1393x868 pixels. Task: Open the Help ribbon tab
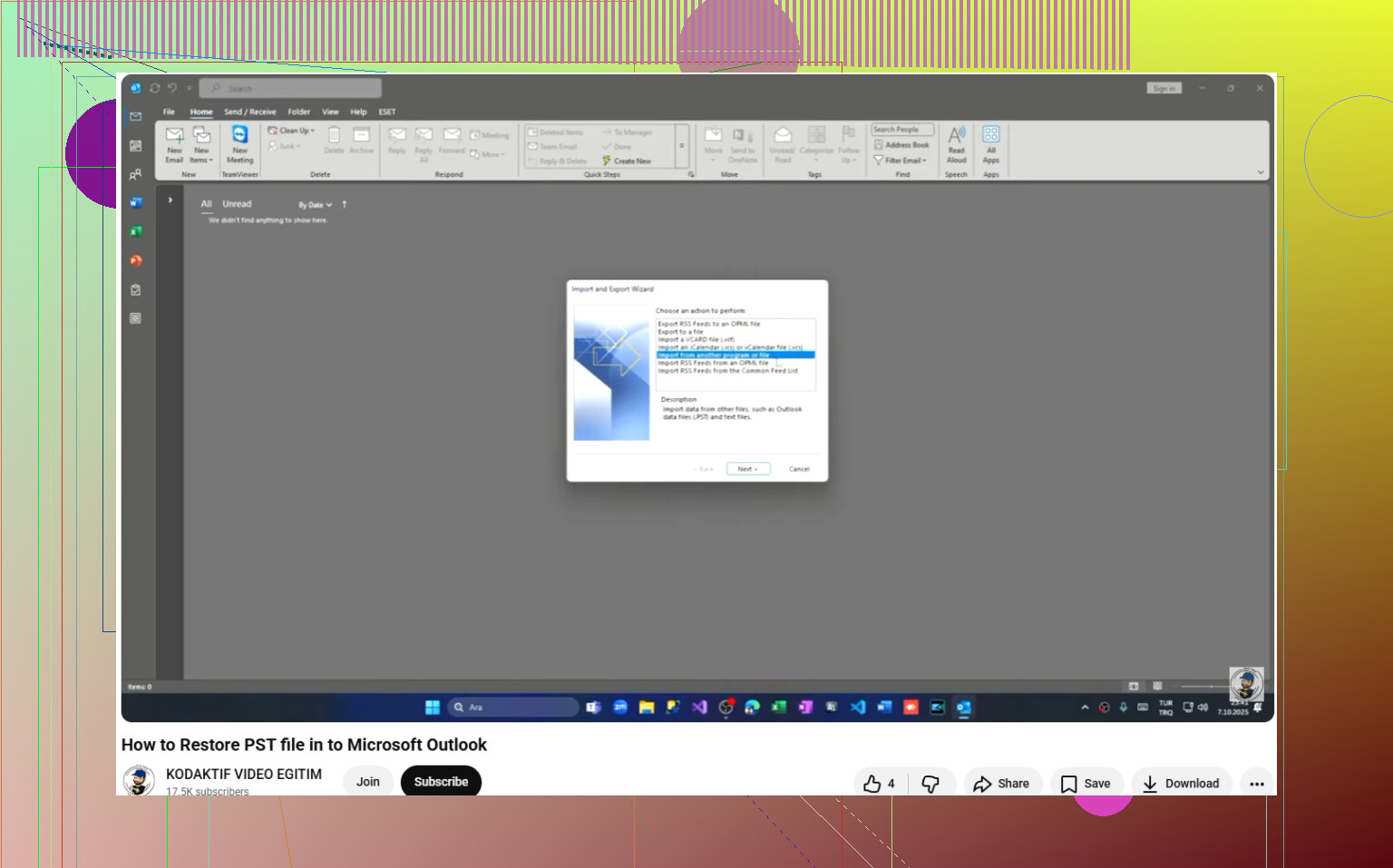click(358, 112)
